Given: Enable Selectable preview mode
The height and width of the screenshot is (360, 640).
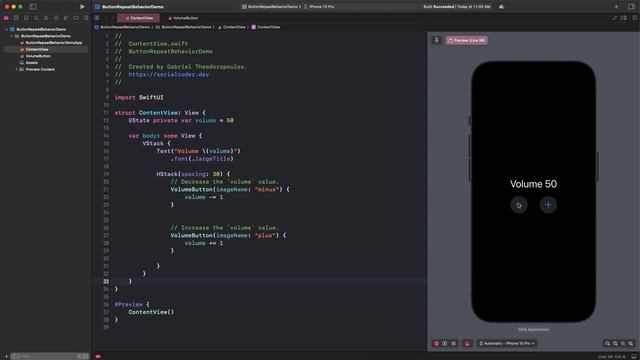Looking at the screenshot, I should tap(445, 343).
